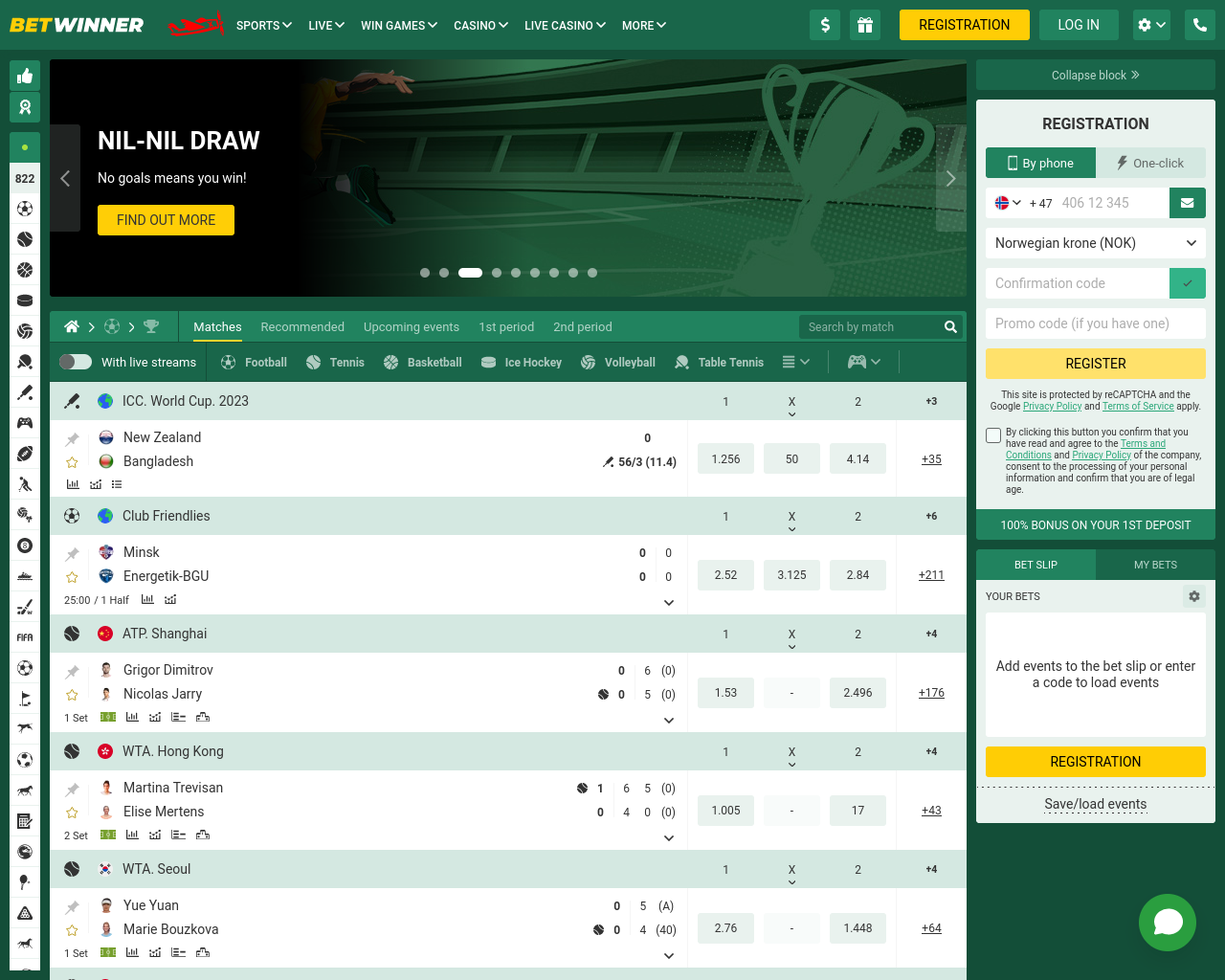Open the MY BETS tab

[x=1155, y=565]
